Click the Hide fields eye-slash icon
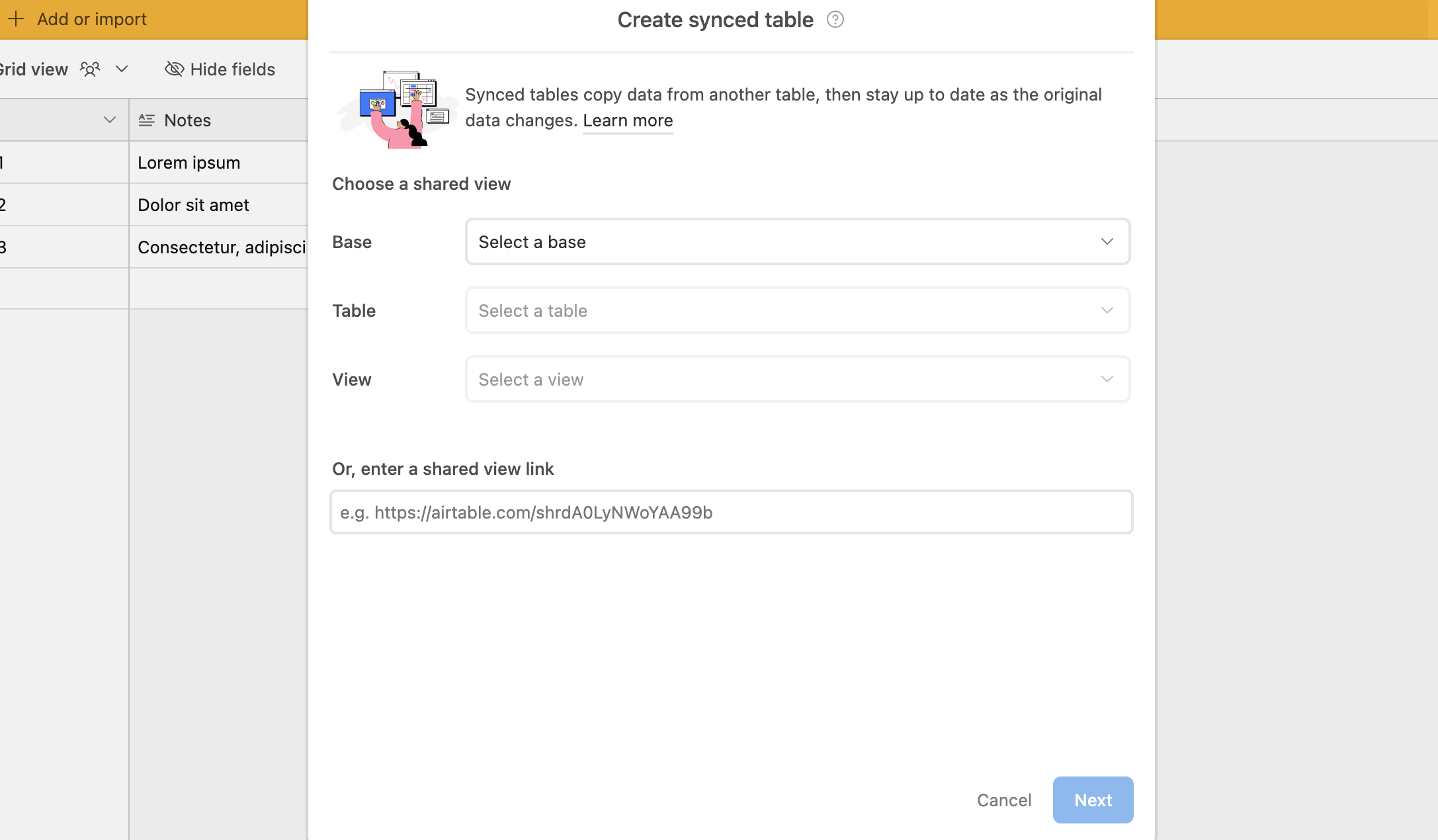The height and width of the screenshot is (840, 1438). coord(174,69)
